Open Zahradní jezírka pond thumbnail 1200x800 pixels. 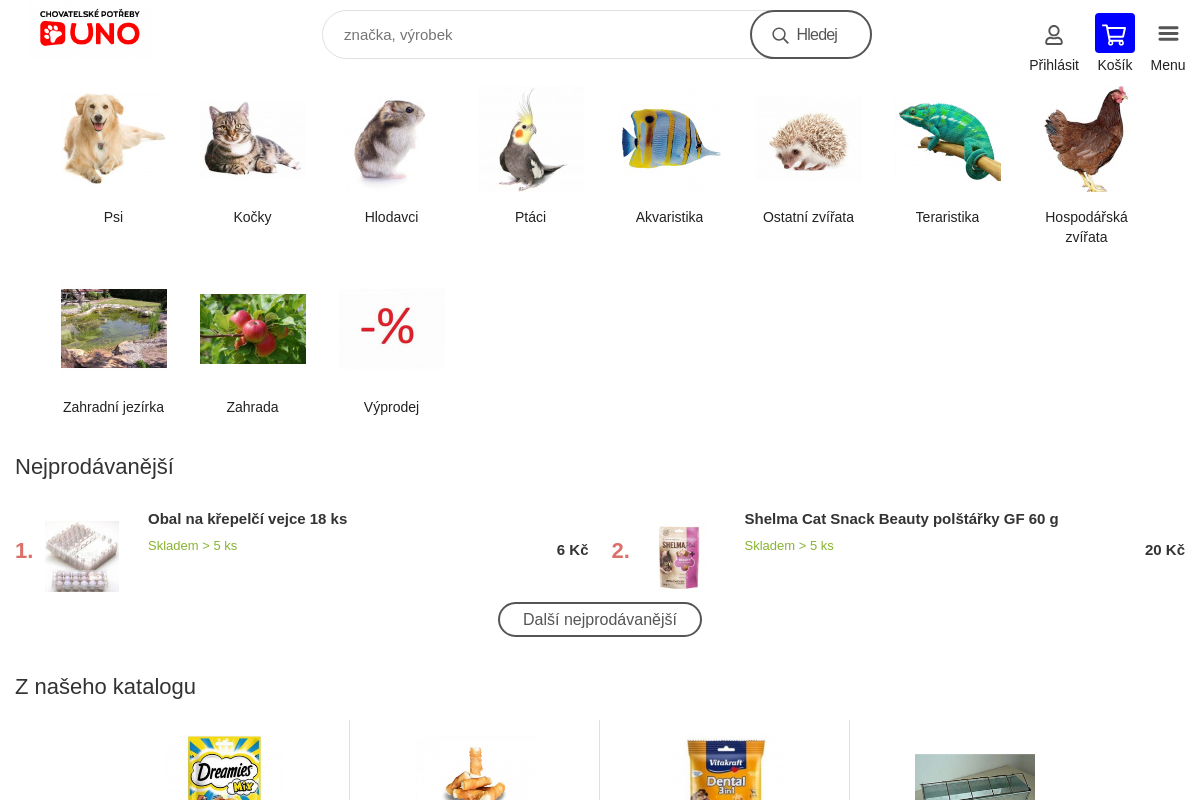click(113, 328)
